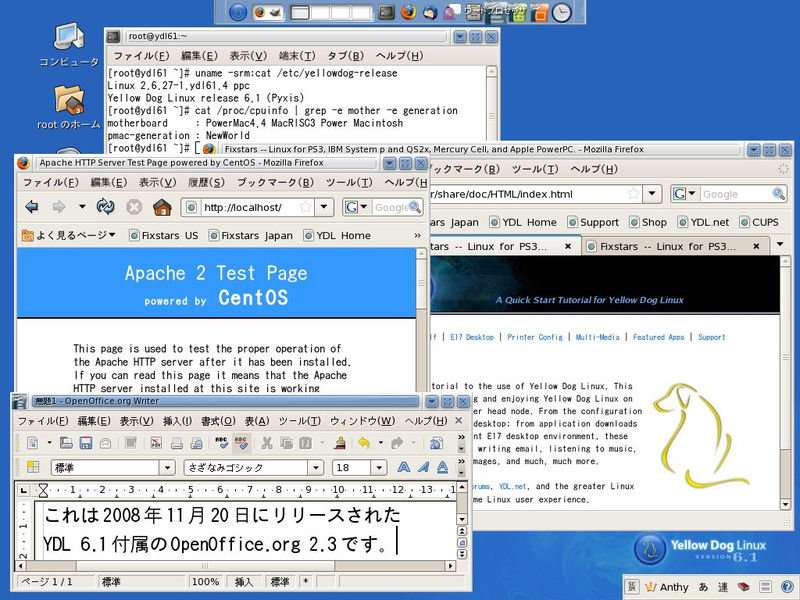Click the Reload button in the Apache Firefox window
The image size is (800, 600).
(x=106, y=207)
